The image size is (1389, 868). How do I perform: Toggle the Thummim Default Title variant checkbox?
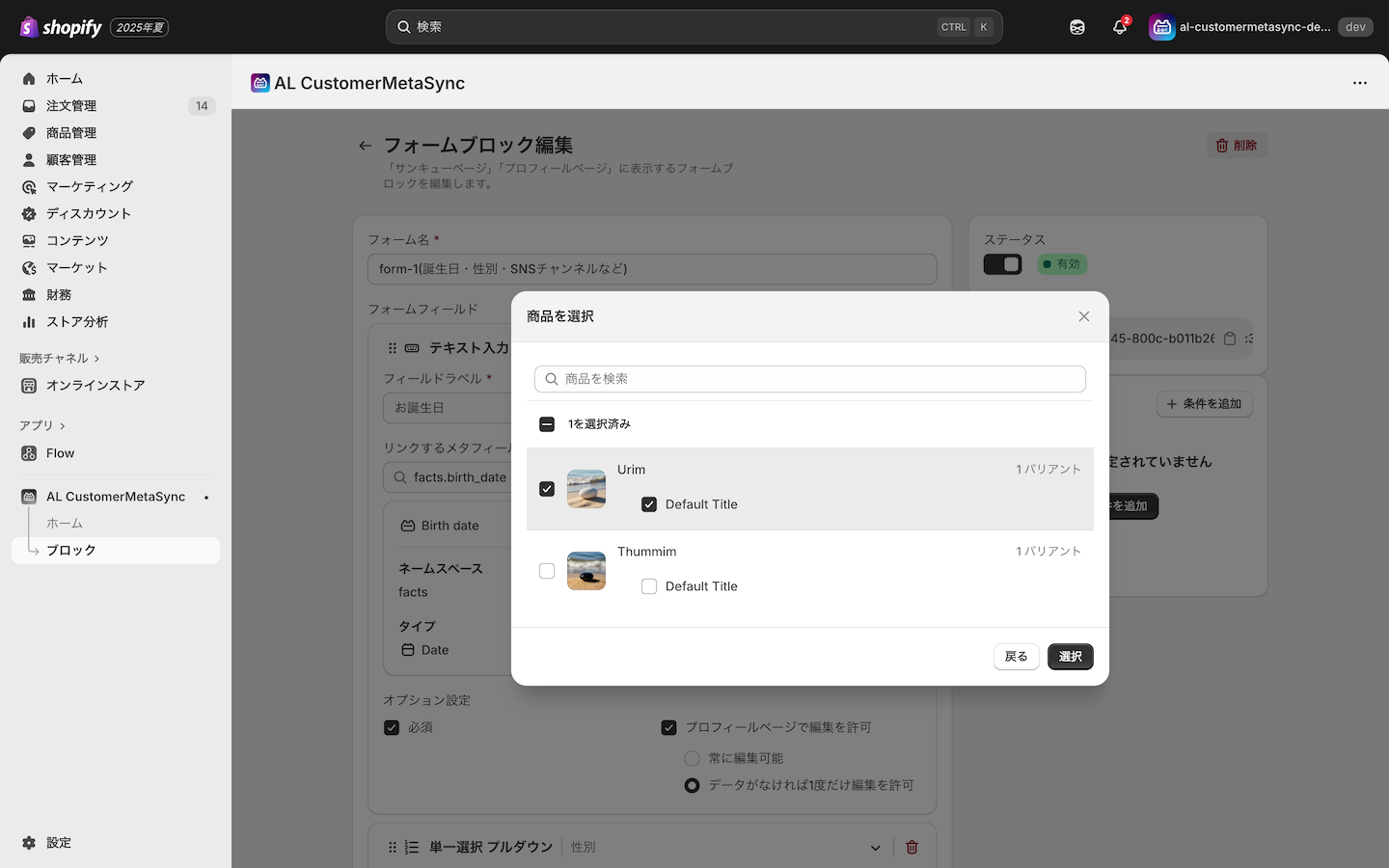[649, 586]
